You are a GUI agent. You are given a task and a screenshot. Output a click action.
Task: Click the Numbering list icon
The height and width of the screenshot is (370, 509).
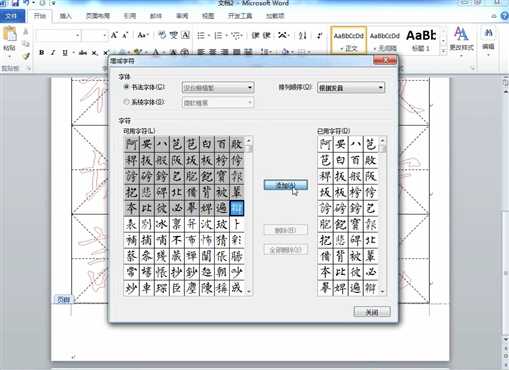click(x=218, y=35)
